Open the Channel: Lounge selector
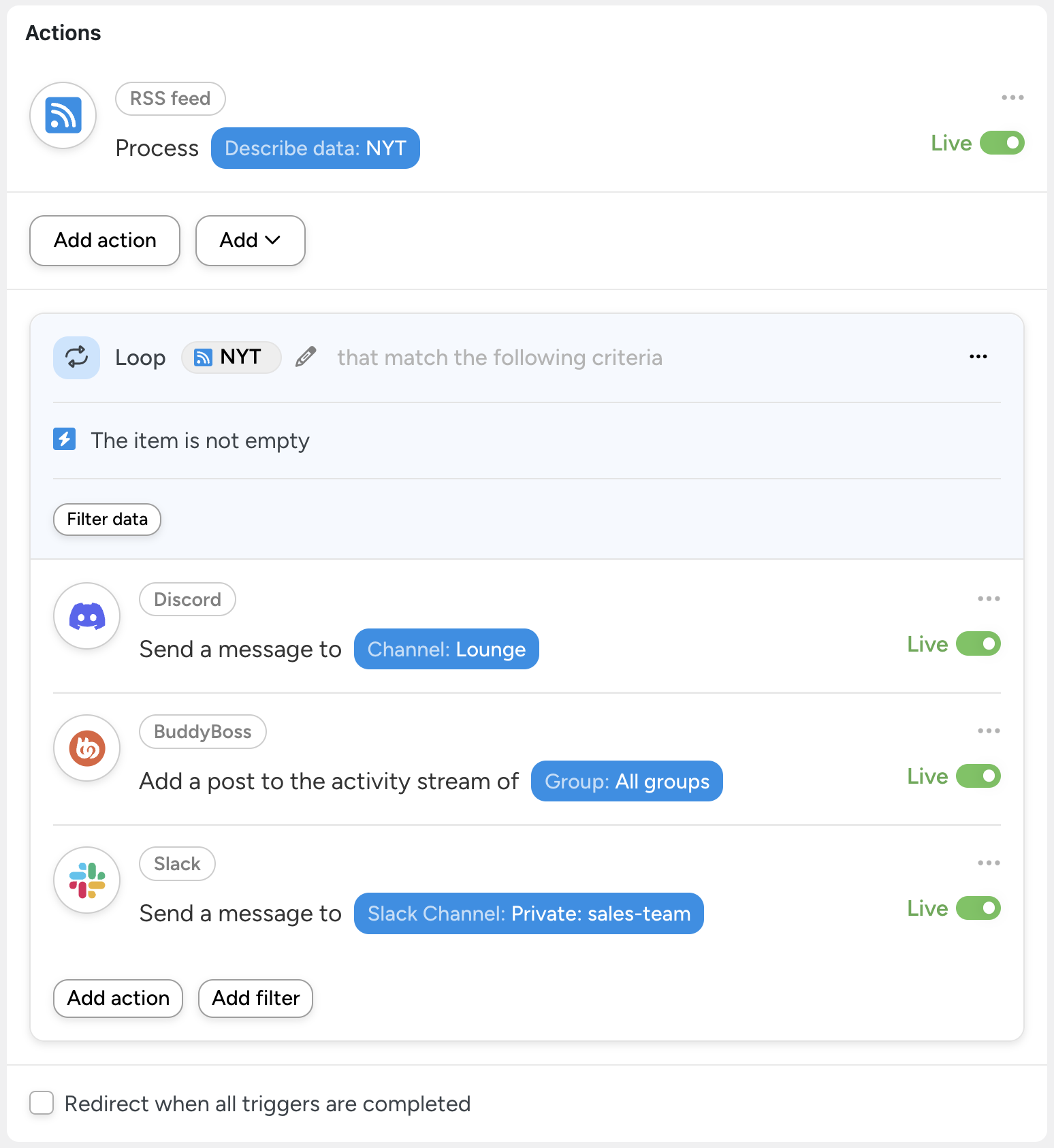The image size is (1054, 1148). [446, 650]
